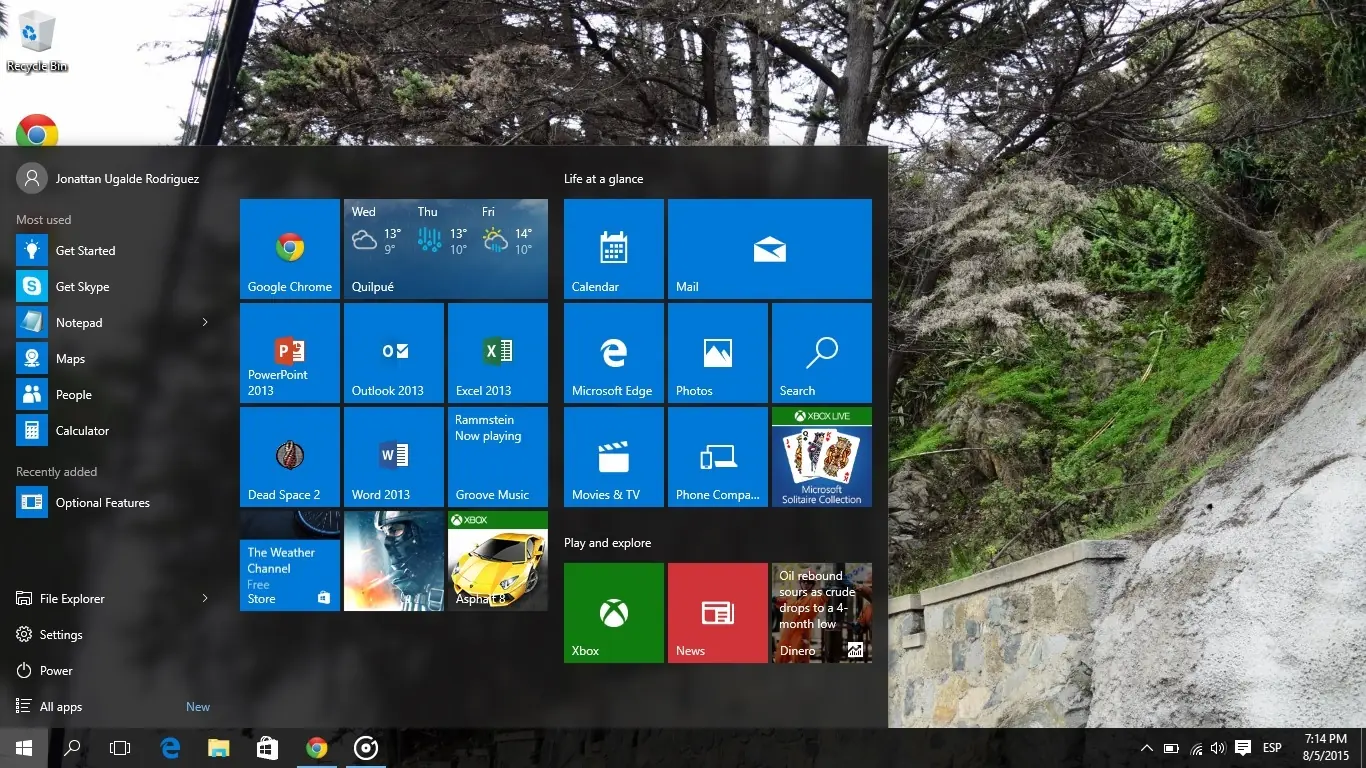Screen dimensions: 1366x768
Task: Open the Xbox tile
Action: 613,612
